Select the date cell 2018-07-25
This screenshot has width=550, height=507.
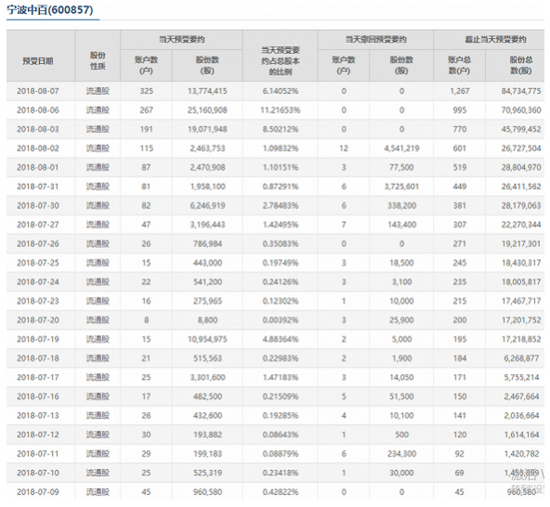pyautogui.click(x=38, y=263)
